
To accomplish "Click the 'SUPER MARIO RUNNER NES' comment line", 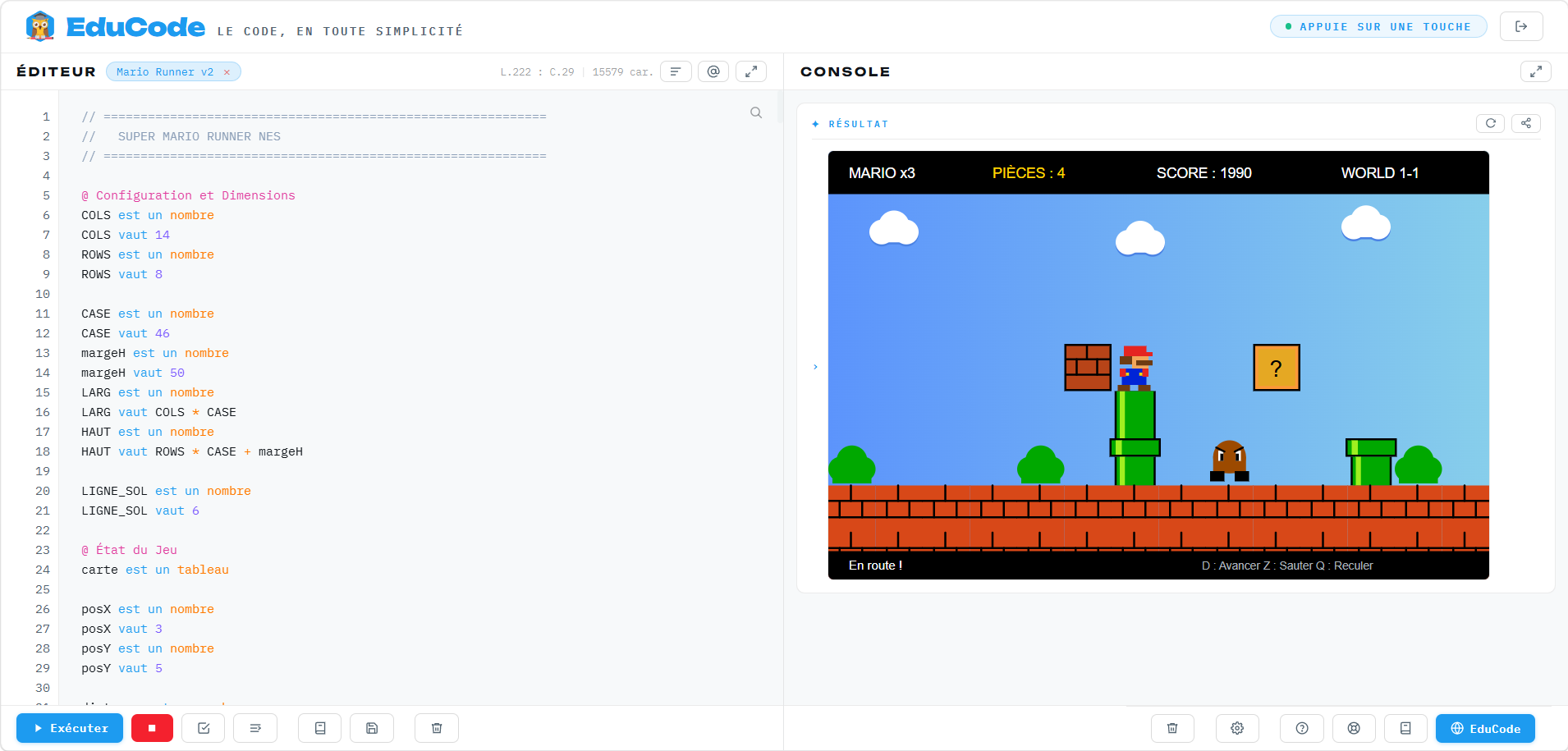I will [181, 136].
